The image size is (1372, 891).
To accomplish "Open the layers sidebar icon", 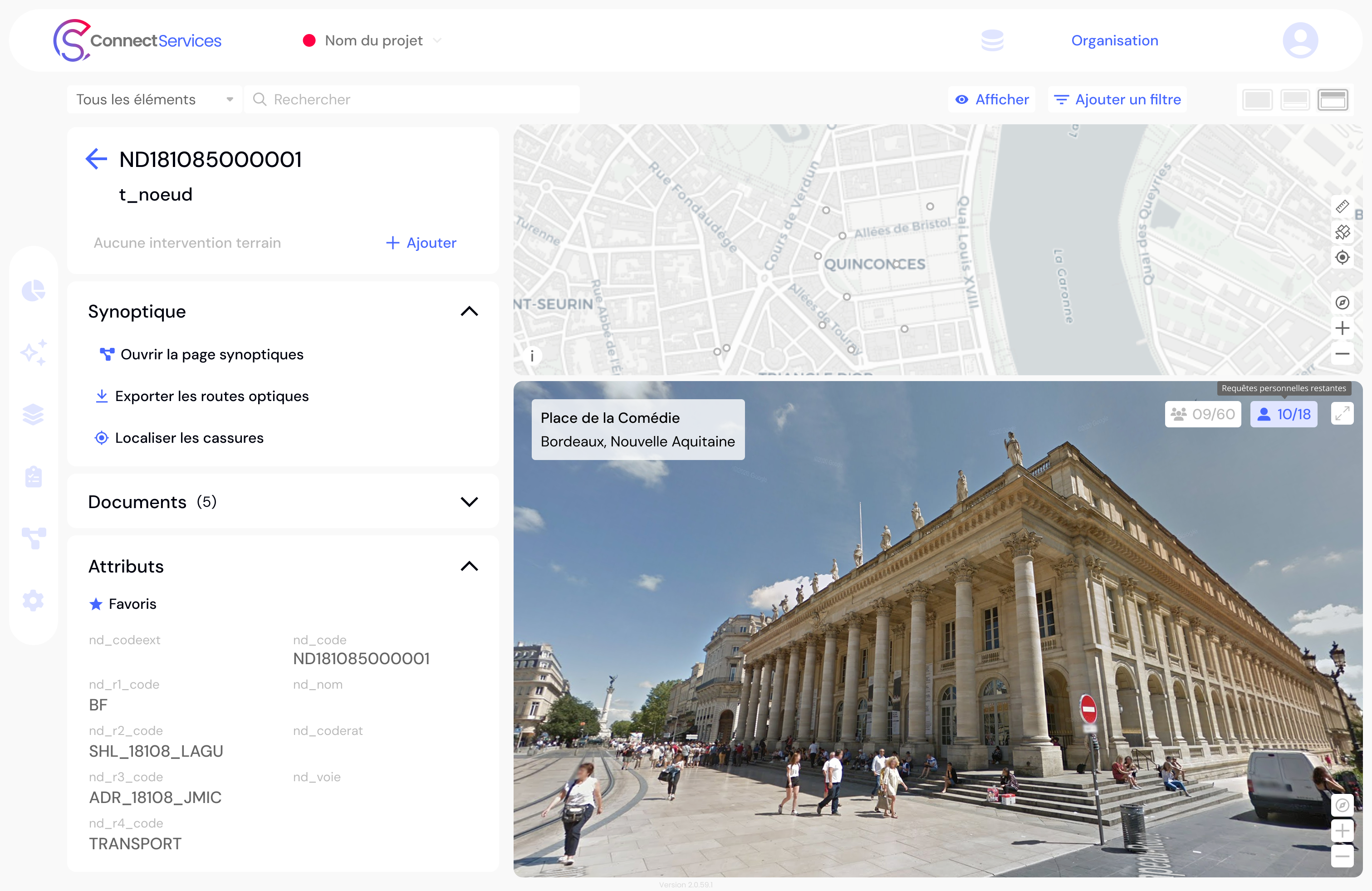I will pos(34,414).
